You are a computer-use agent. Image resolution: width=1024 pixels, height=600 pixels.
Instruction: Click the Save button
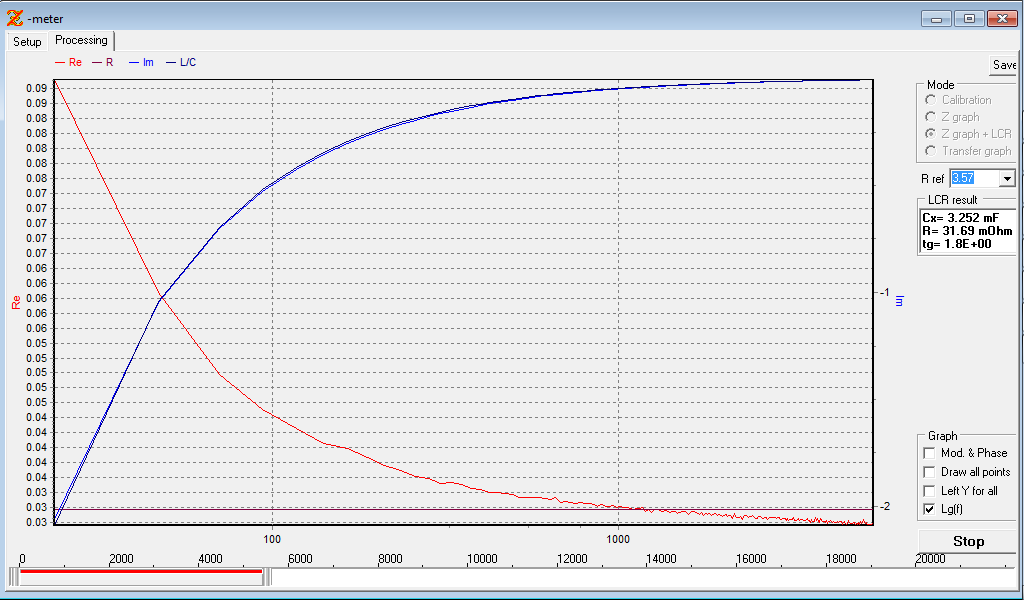[1004, 65]
